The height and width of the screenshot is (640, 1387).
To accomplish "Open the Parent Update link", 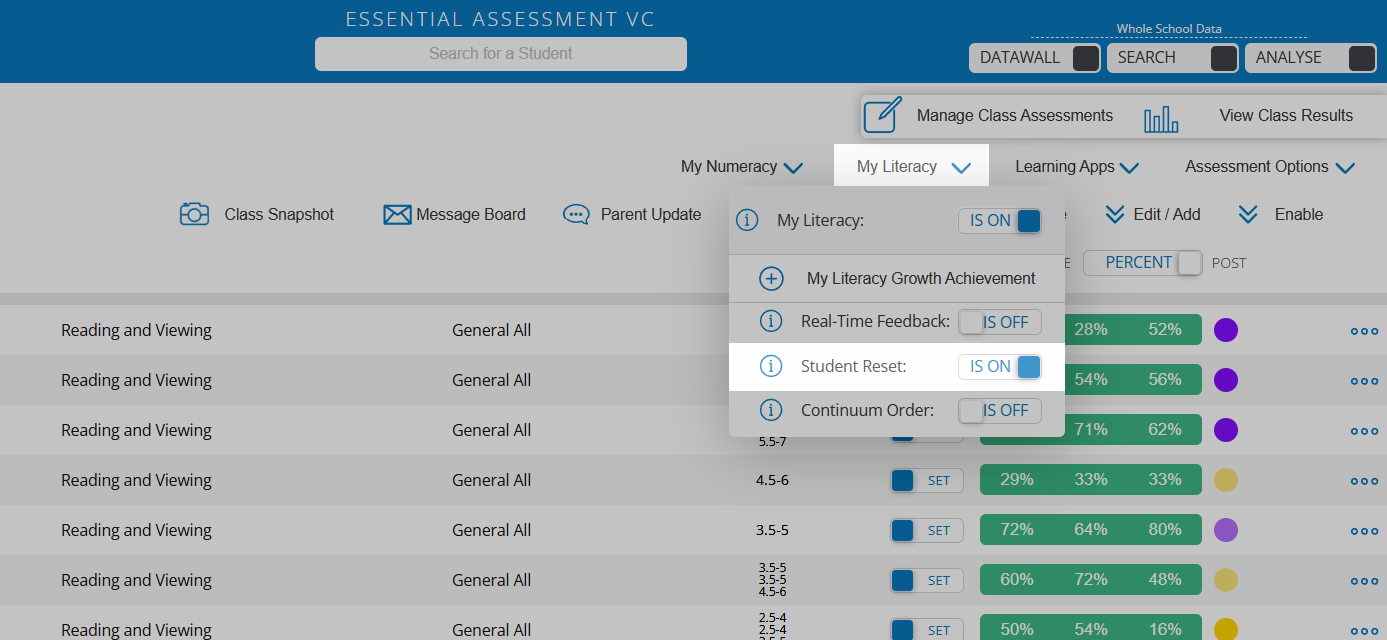I will (651, 214).
